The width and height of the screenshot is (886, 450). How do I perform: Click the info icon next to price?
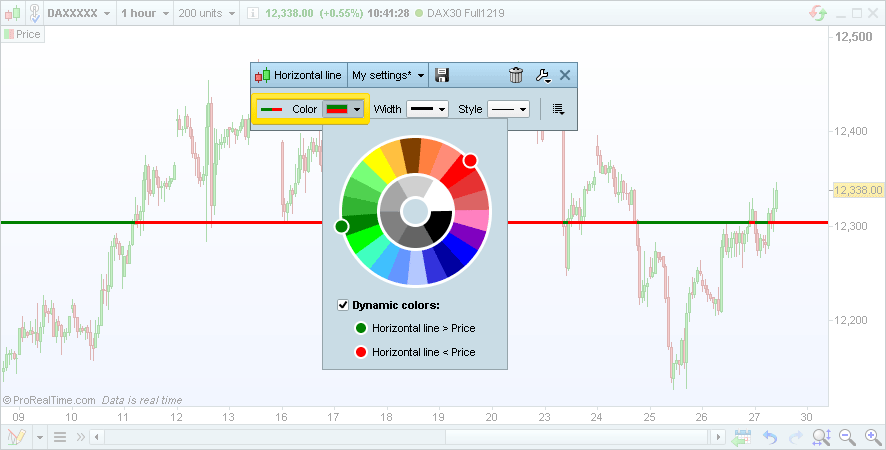252,13
